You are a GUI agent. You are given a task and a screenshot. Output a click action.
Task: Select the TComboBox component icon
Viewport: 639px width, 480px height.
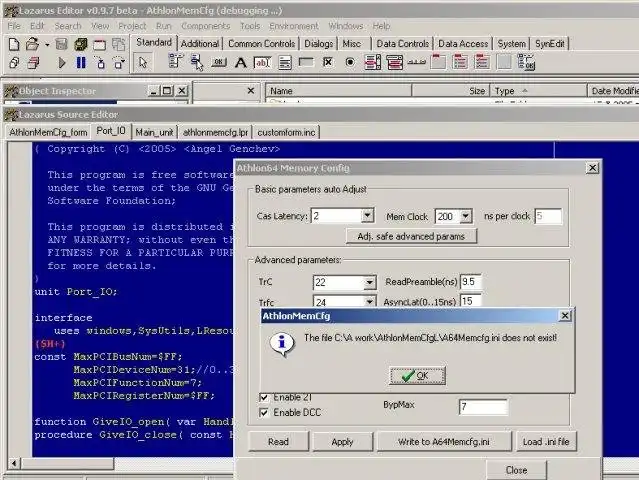coord(394,62)
